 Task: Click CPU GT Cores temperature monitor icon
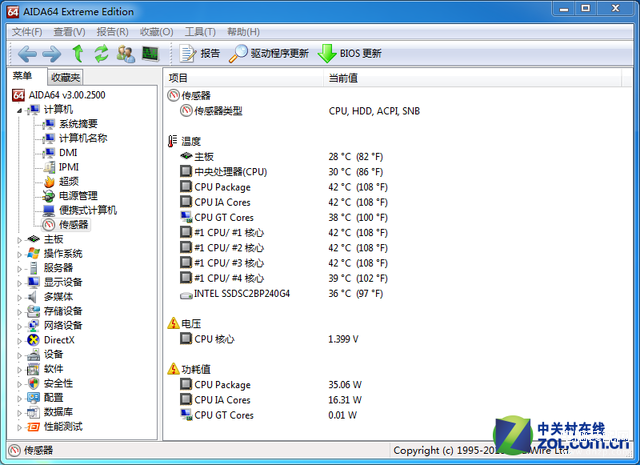(186, 217)
